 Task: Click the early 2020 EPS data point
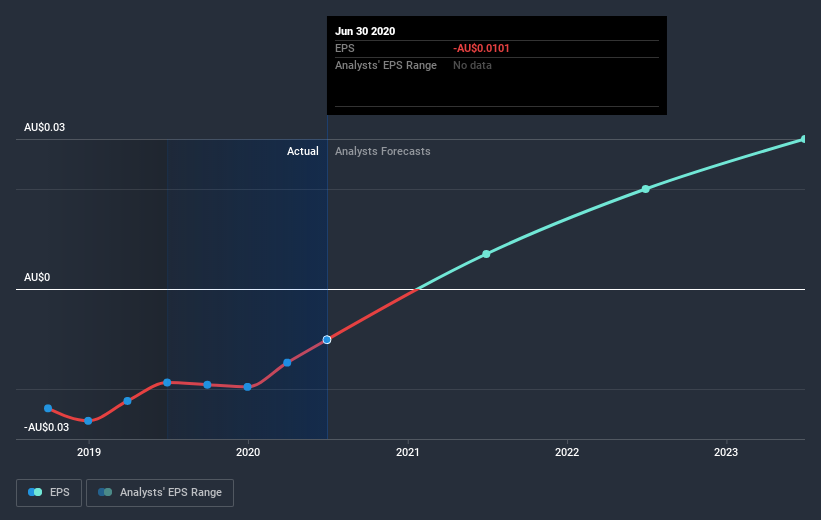pyautogui.click(x=248, y=387)
